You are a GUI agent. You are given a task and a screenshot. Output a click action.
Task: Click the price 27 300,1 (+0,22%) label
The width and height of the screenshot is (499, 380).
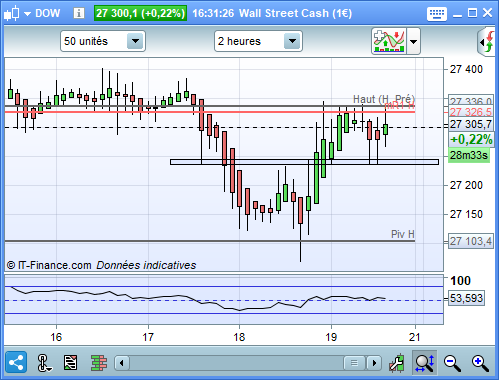[140, 13]
